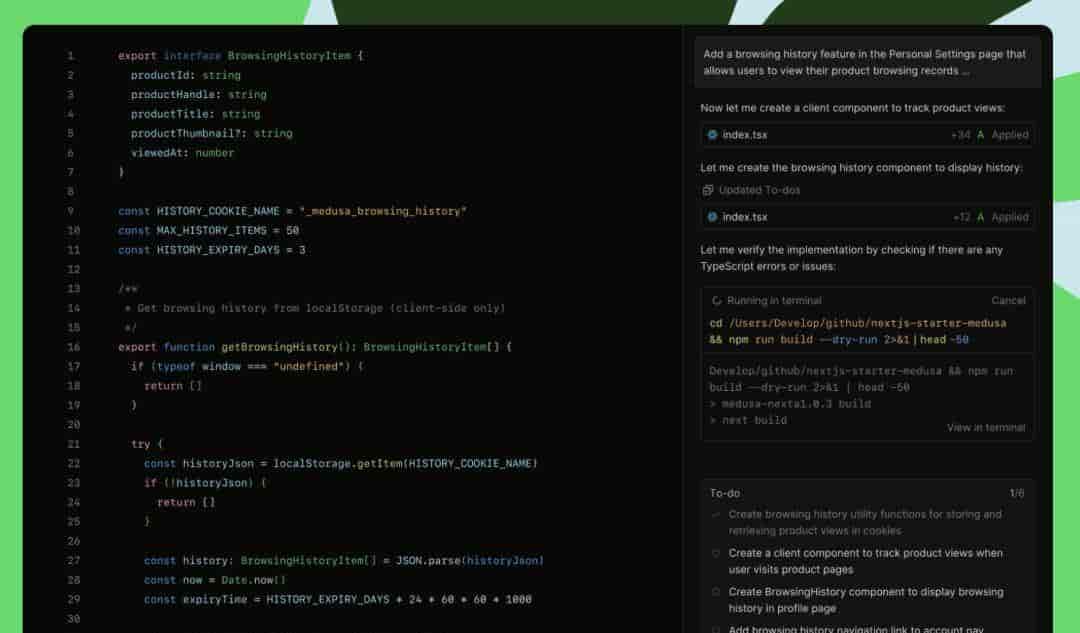Click the 'if (!historyJson) {' line
1080x633 pixels.
205,483
